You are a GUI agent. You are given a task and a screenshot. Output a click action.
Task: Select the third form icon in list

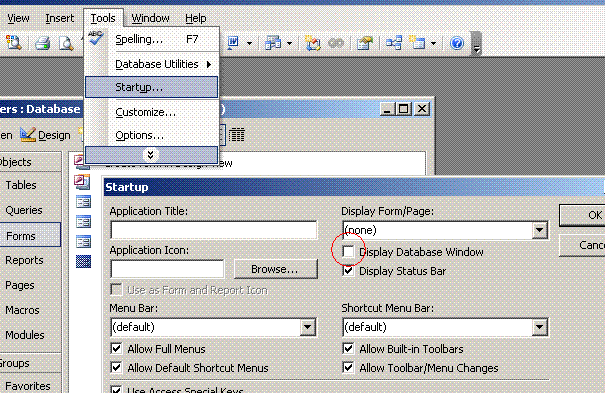83,242
